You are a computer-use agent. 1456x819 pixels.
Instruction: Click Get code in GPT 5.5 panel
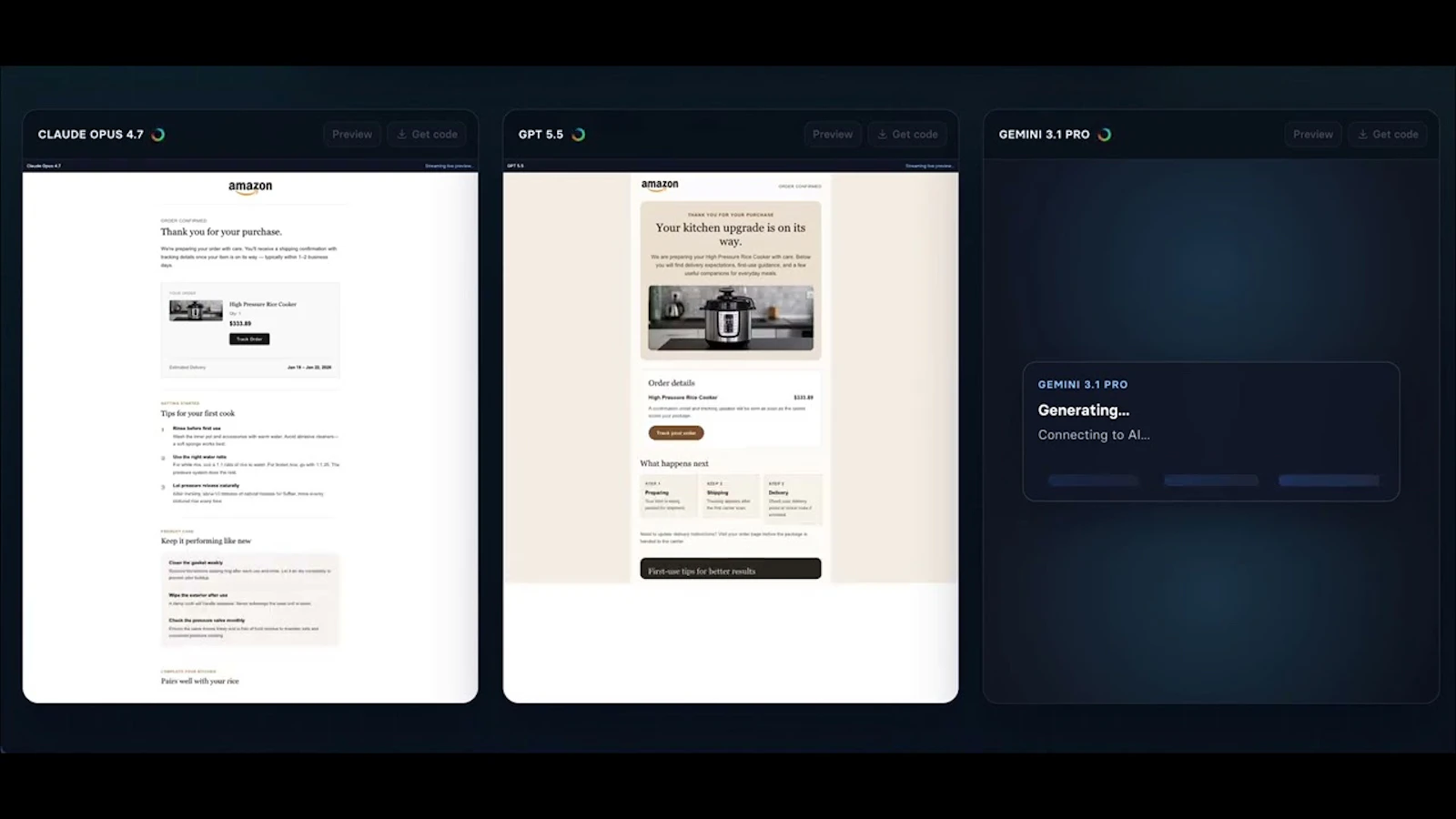pos(907,135)
